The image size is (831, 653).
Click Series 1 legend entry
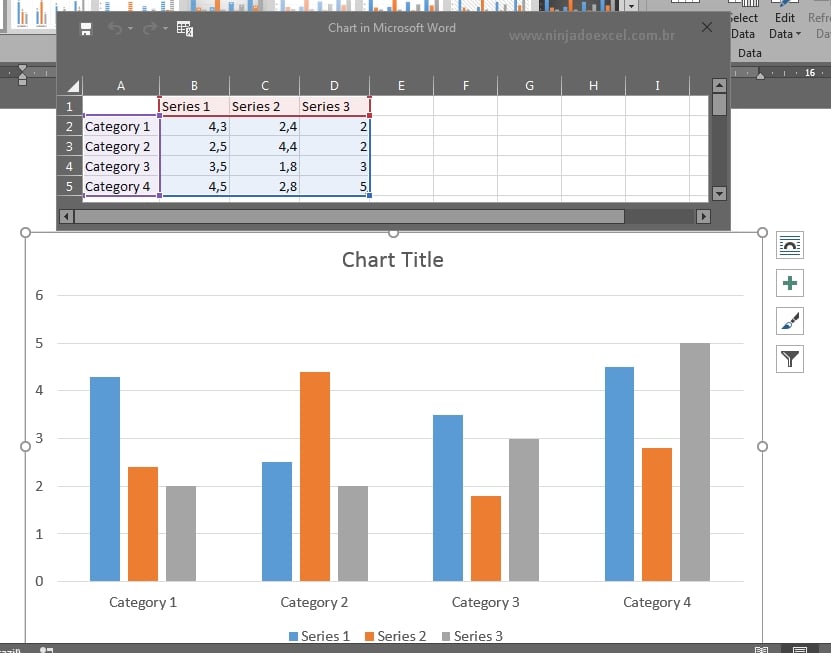(x=320, y=636)
